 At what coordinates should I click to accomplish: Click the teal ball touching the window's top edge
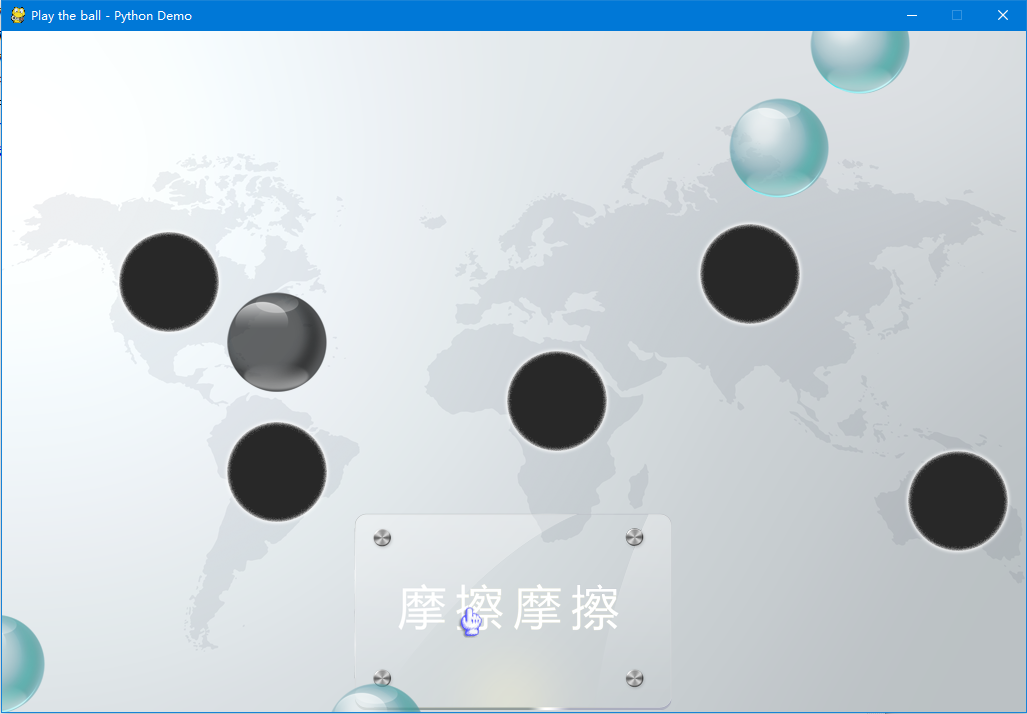[860, 62]
